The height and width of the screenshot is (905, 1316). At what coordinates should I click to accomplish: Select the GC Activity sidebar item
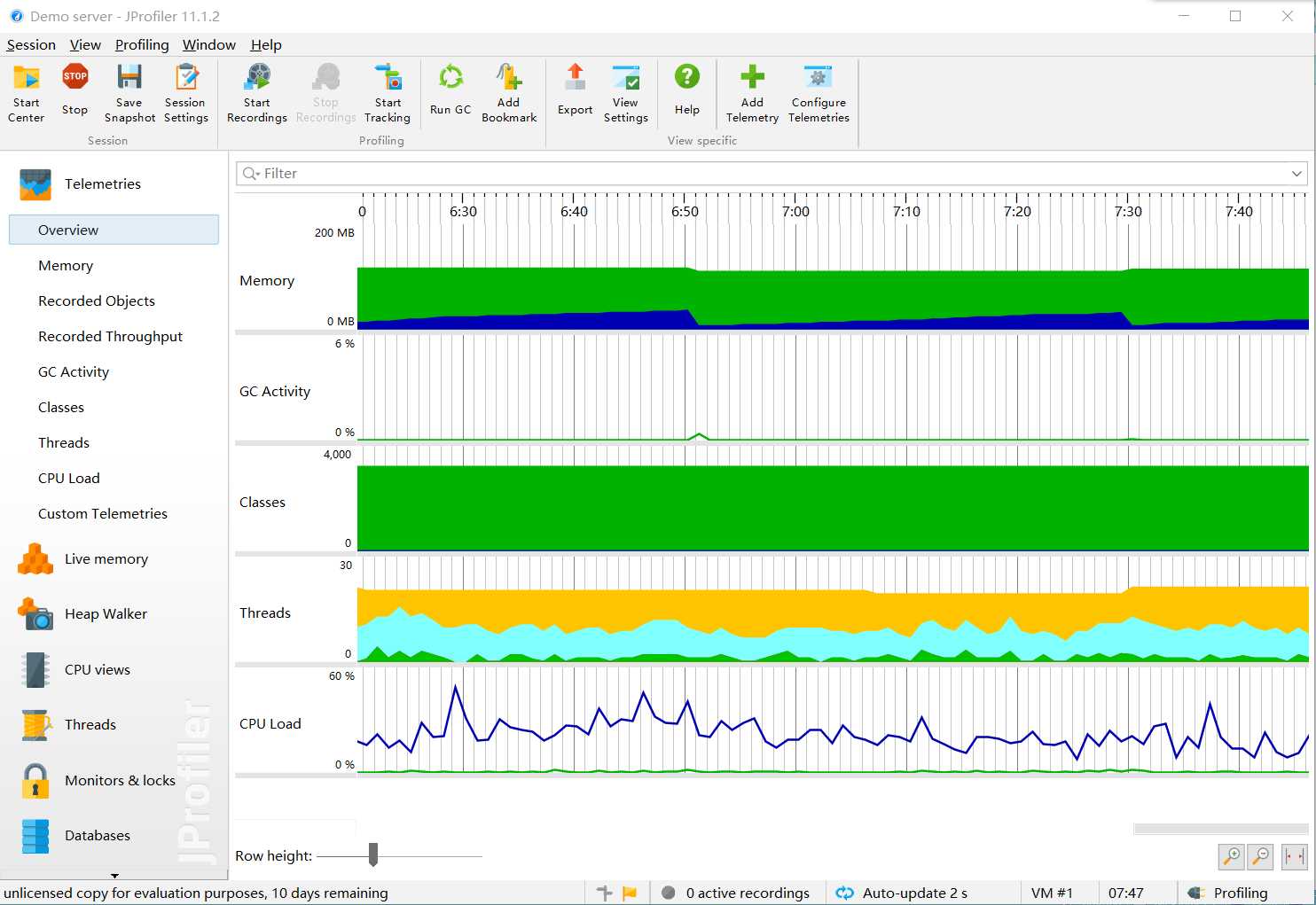[x=74, y=372]
